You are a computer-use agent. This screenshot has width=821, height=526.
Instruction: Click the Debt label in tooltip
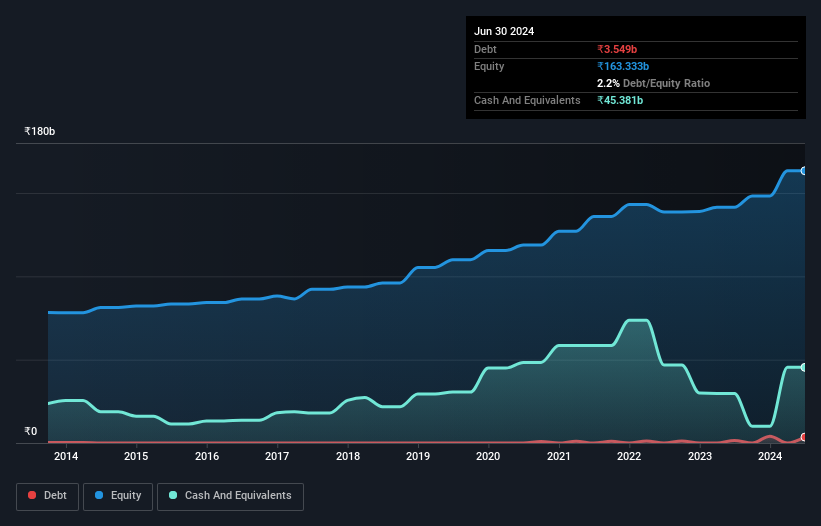click(485, 49)
